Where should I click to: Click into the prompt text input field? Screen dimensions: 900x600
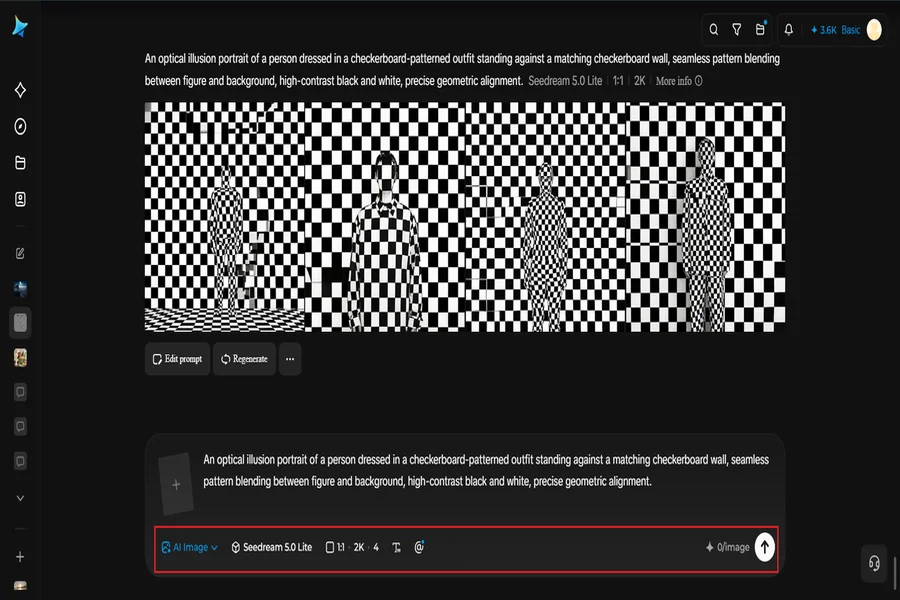click(x=486, y=470)
